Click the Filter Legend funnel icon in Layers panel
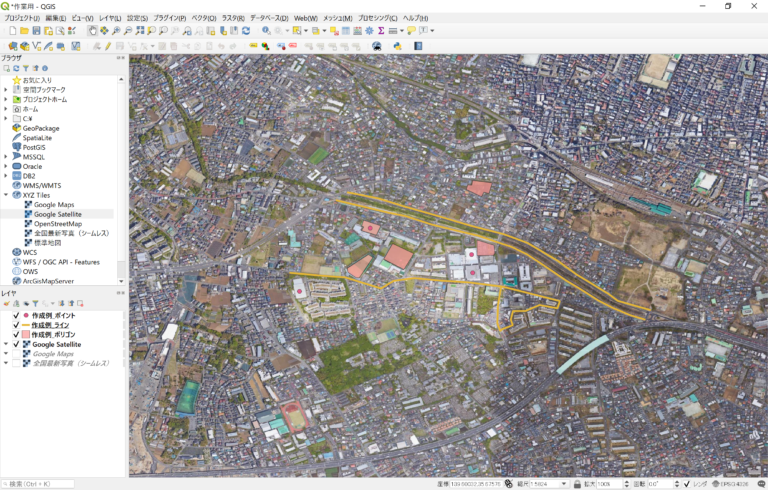The width and height of the screenshot is (768, 490). (34, 303)
